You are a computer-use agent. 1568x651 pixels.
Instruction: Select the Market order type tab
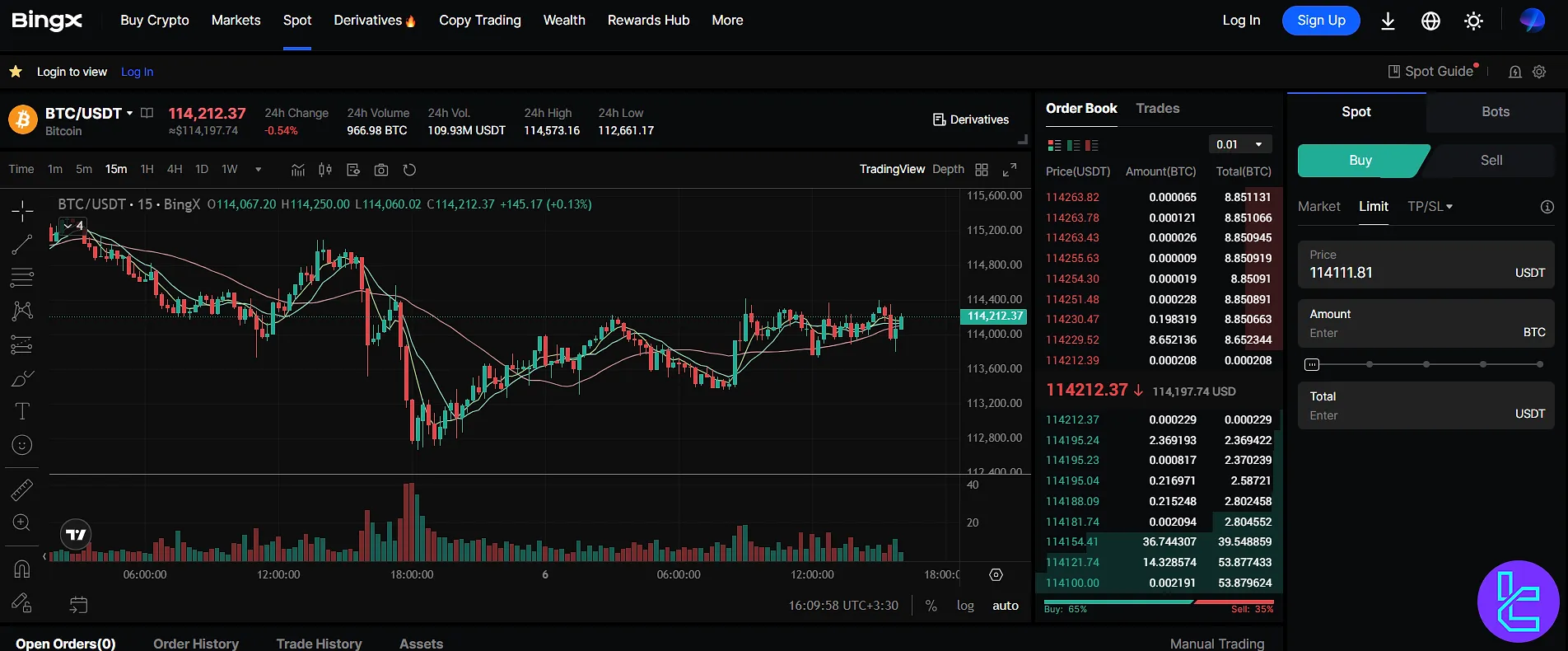coord(1319,206)
